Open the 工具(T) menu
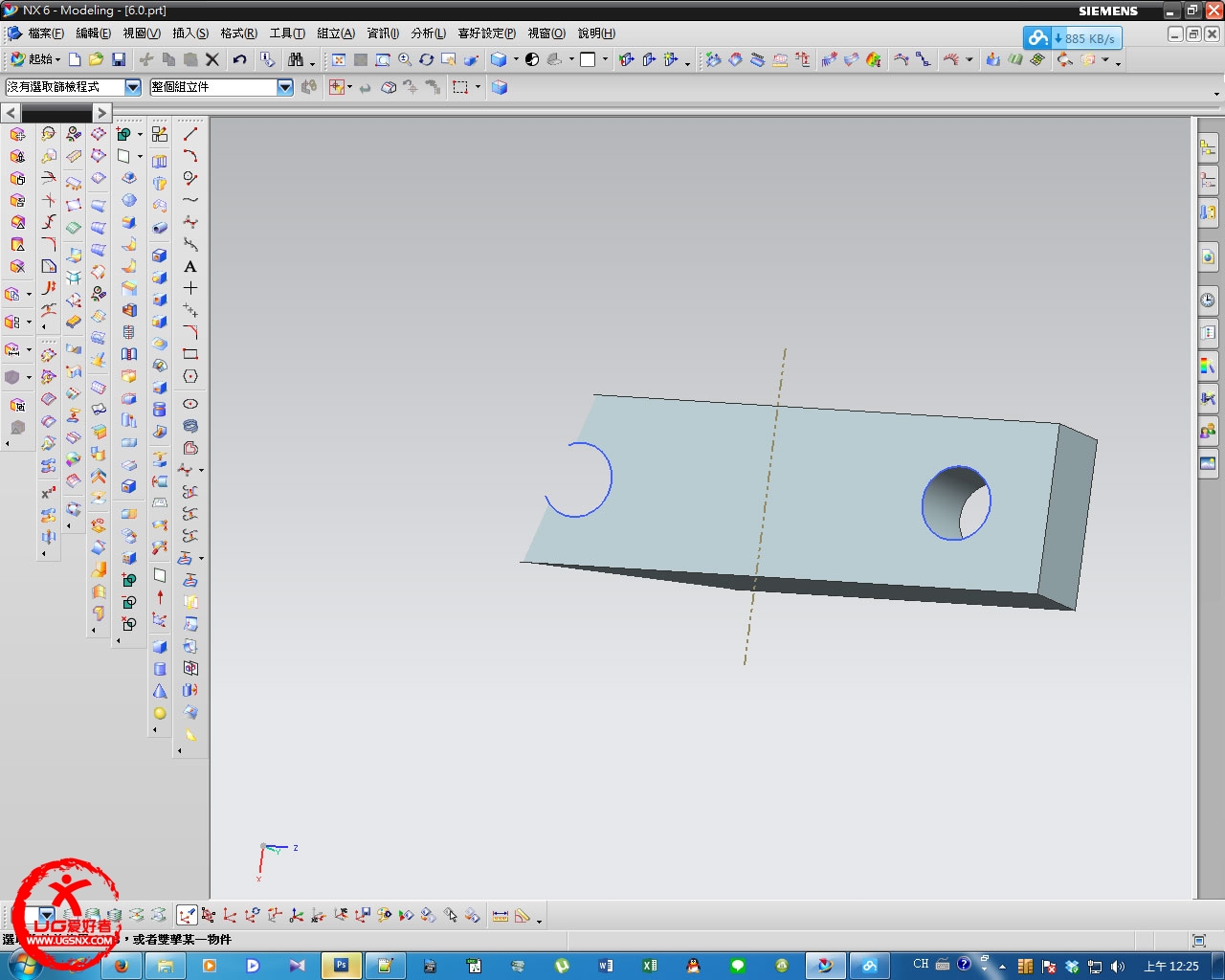This screenshot has height=980, width=1225. click(x=287, y=33)
